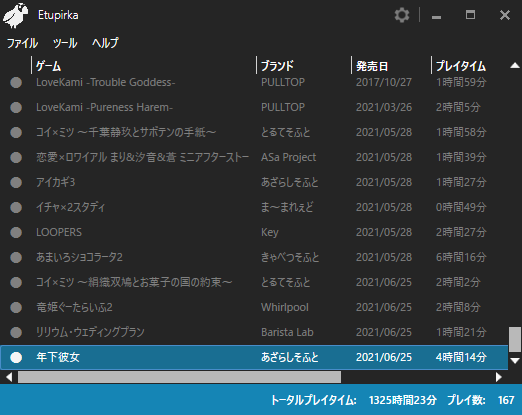Select the あまいろショコラータ2 game title

[x=79, y=257]
